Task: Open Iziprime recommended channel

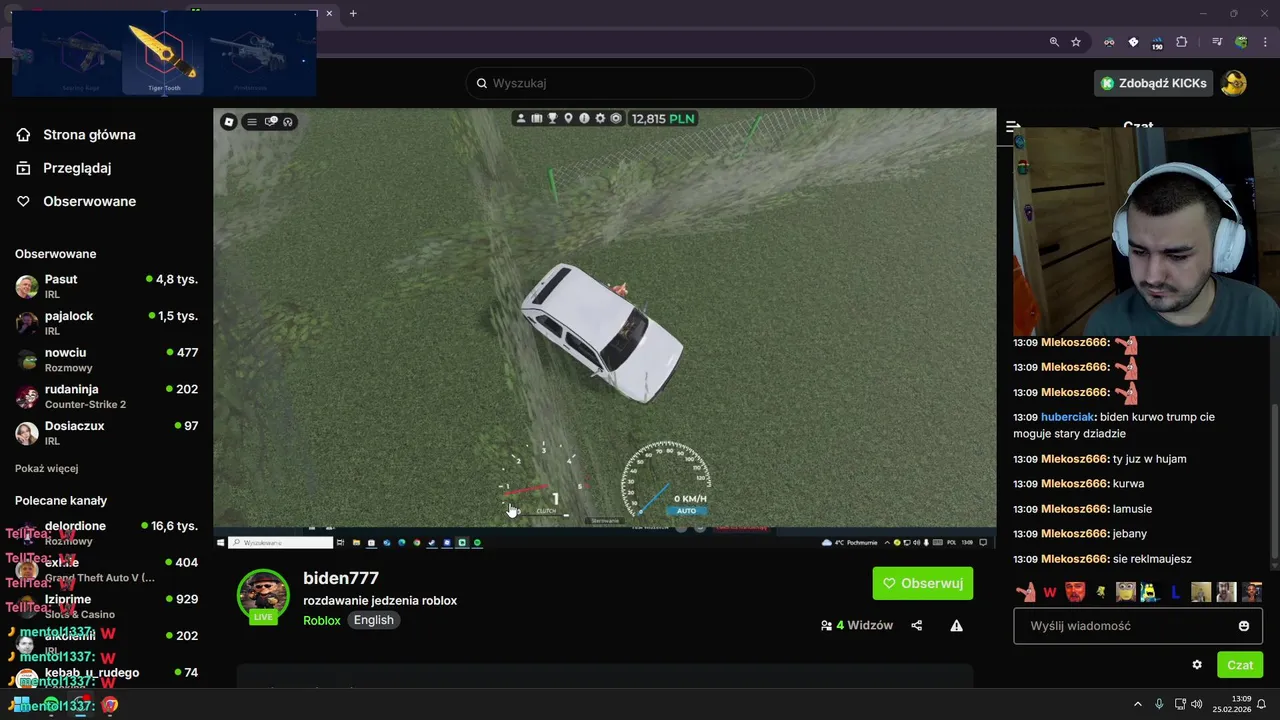Action: (106, 606)
